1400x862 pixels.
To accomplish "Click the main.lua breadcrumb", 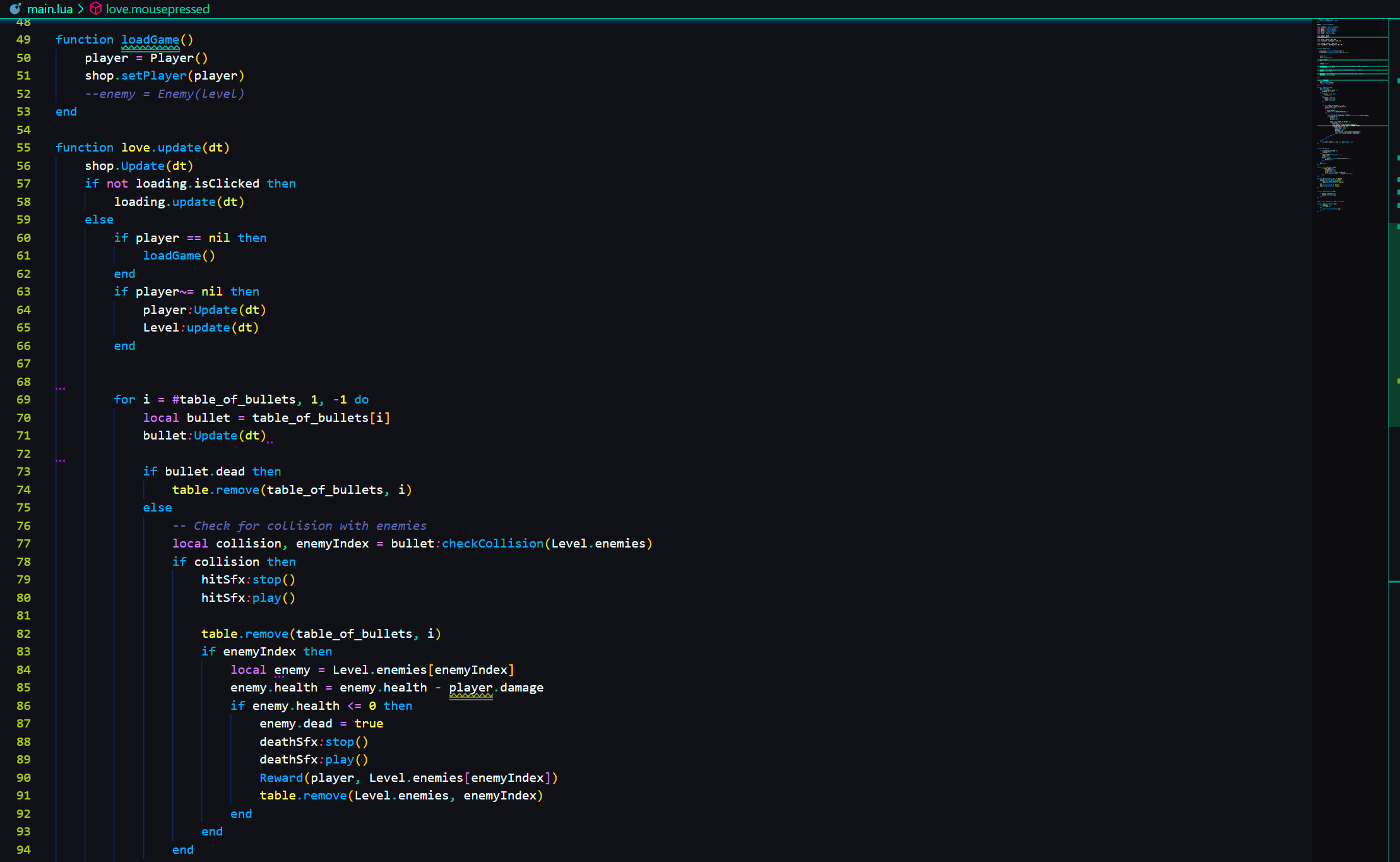I will pos(50,9).
